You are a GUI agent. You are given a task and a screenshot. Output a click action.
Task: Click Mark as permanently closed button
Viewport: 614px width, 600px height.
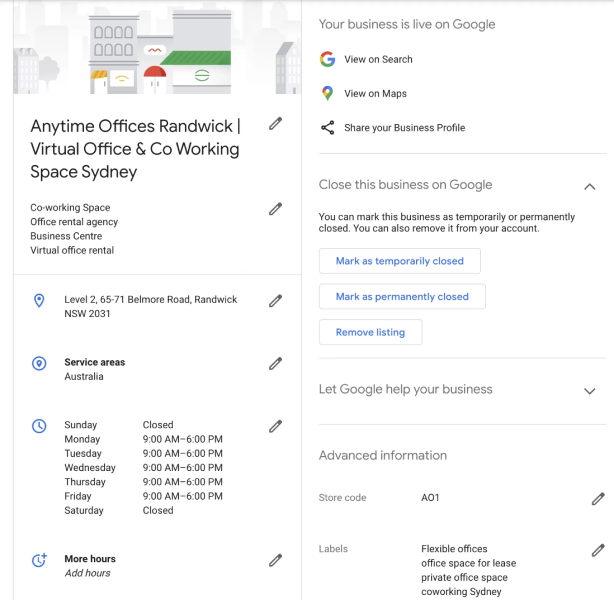coord(402,296)
